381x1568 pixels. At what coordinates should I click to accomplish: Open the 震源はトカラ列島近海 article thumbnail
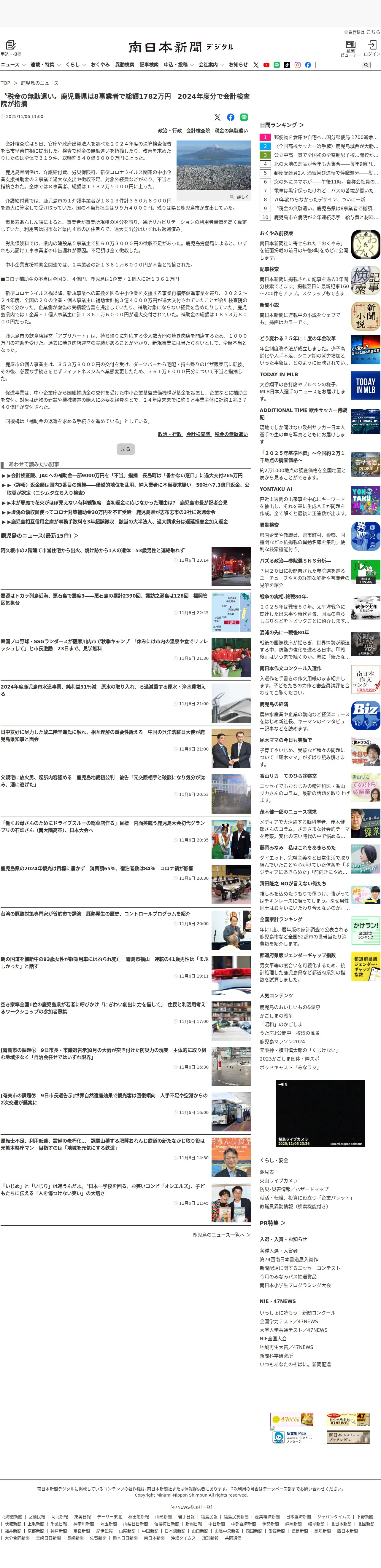[x=231, y=612]
